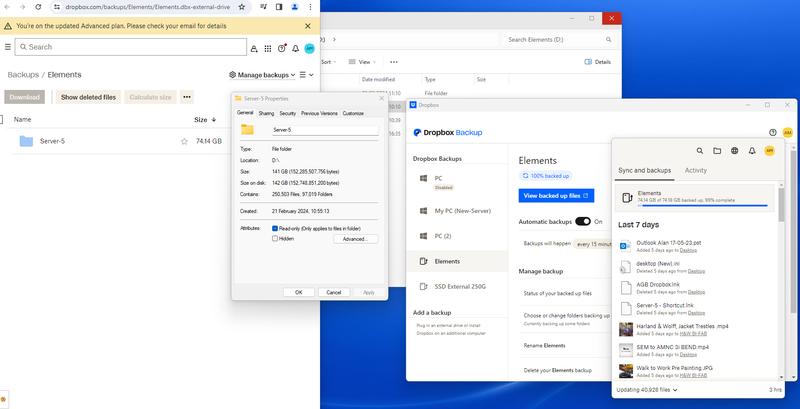Open search in the Dropbox tray popup
This screenshot has width=800, height=409.
(699, 151)
